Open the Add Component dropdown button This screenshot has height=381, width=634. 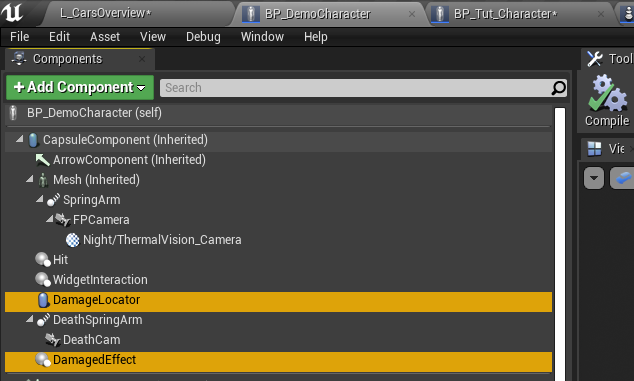(80, 87)
